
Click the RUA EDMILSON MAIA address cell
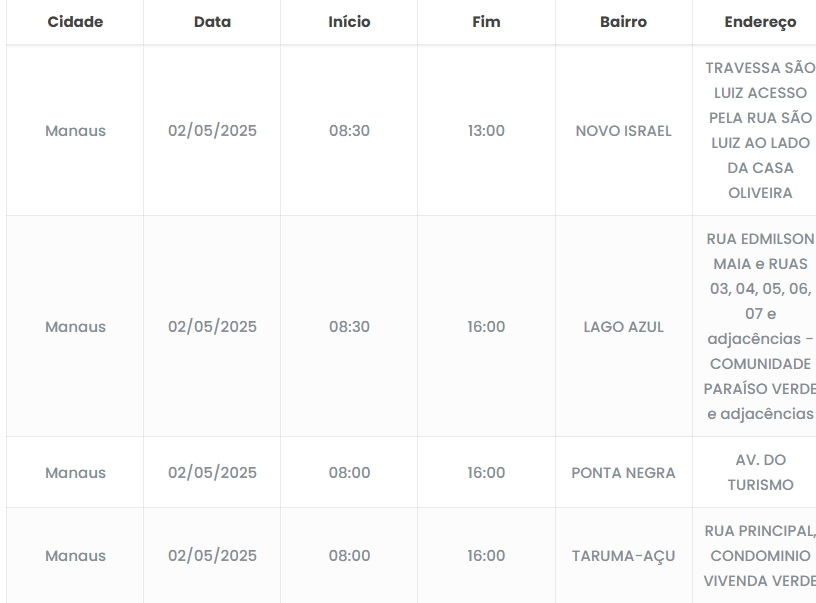(x=760, y=327)
